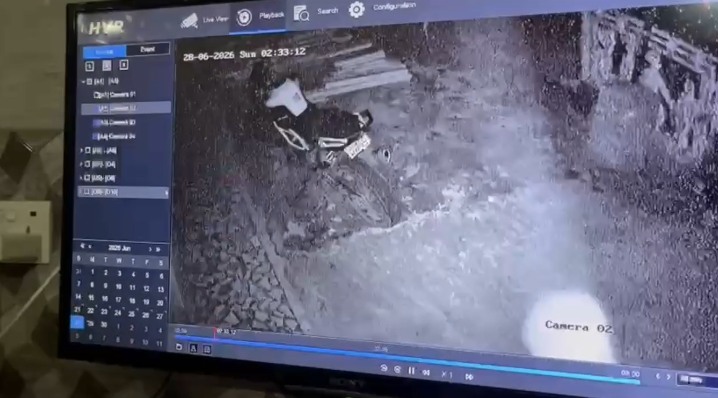Image resolution: width=718 pixels, height=398 pixels.
Task: Click second square icon below timeline start
Action: pyautogui.click(x=193, y=349)
